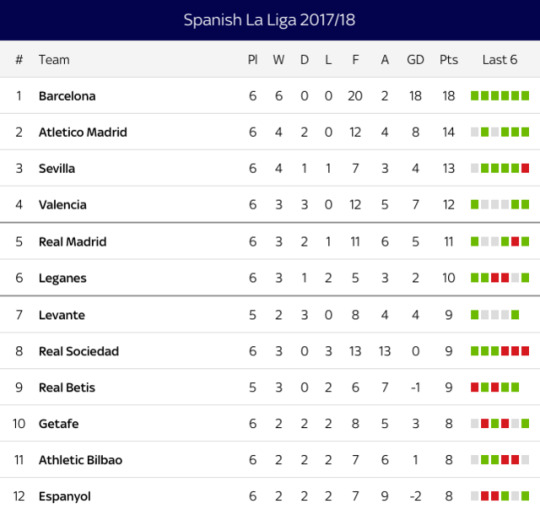Click the Barcelona team name
Screen dimensions: 540x509
point(67,96)
